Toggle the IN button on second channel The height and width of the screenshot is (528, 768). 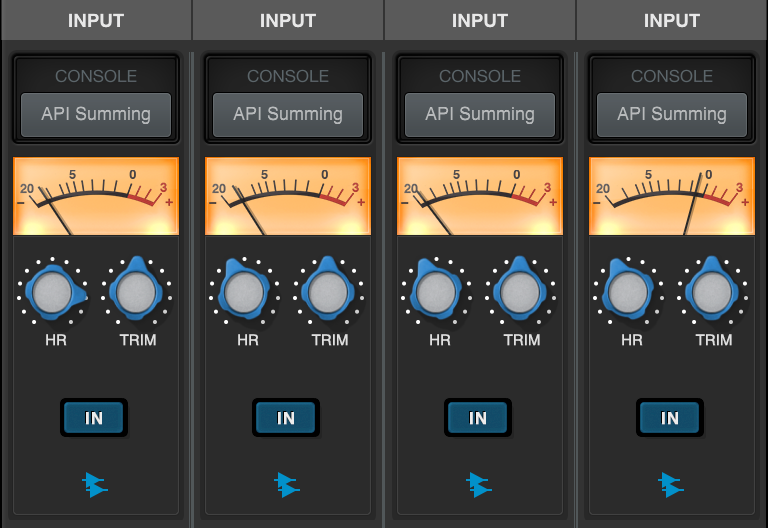point(286,418)
